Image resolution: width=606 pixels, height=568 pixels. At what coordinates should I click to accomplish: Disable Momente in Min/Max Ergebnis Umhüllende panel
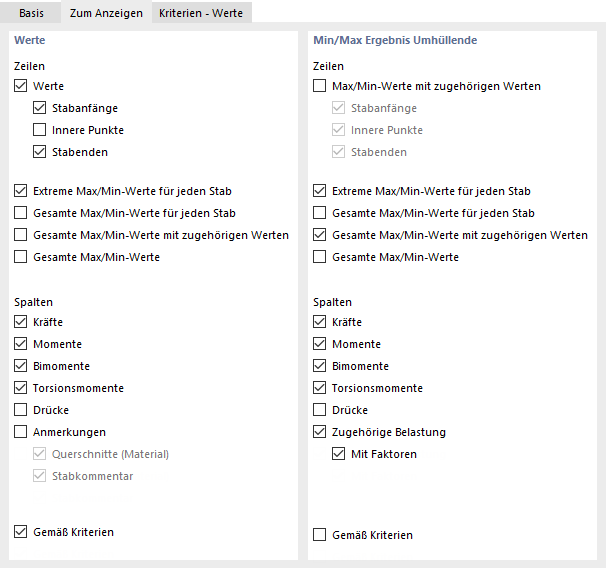(x=320, y=344)
